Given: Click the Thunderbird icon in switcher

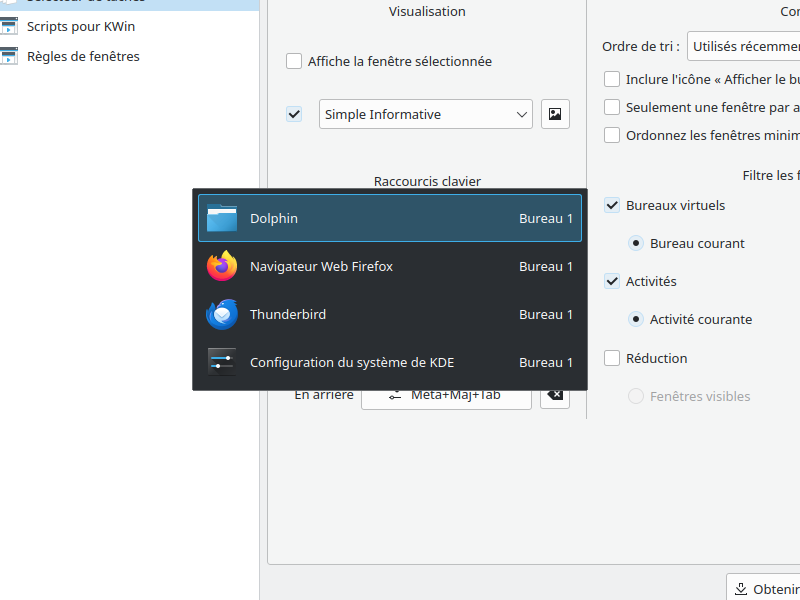Looking at the screenshot, I should [222, 314].
